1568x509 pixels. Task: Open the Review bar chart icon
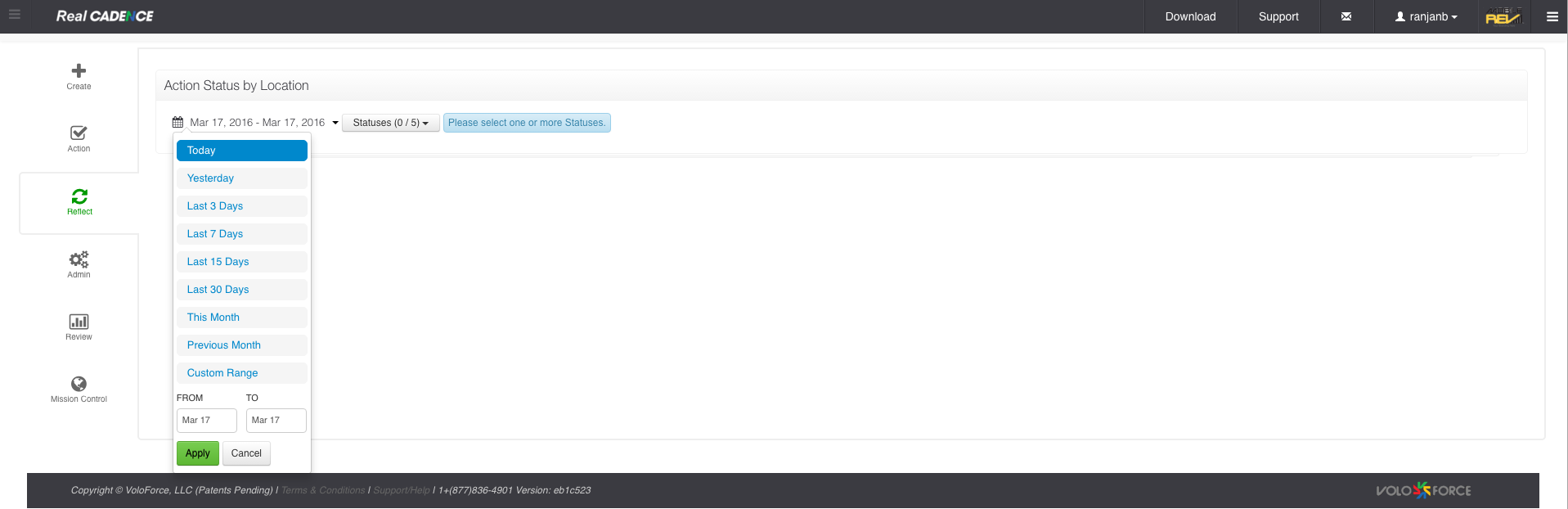pos(79,322)
